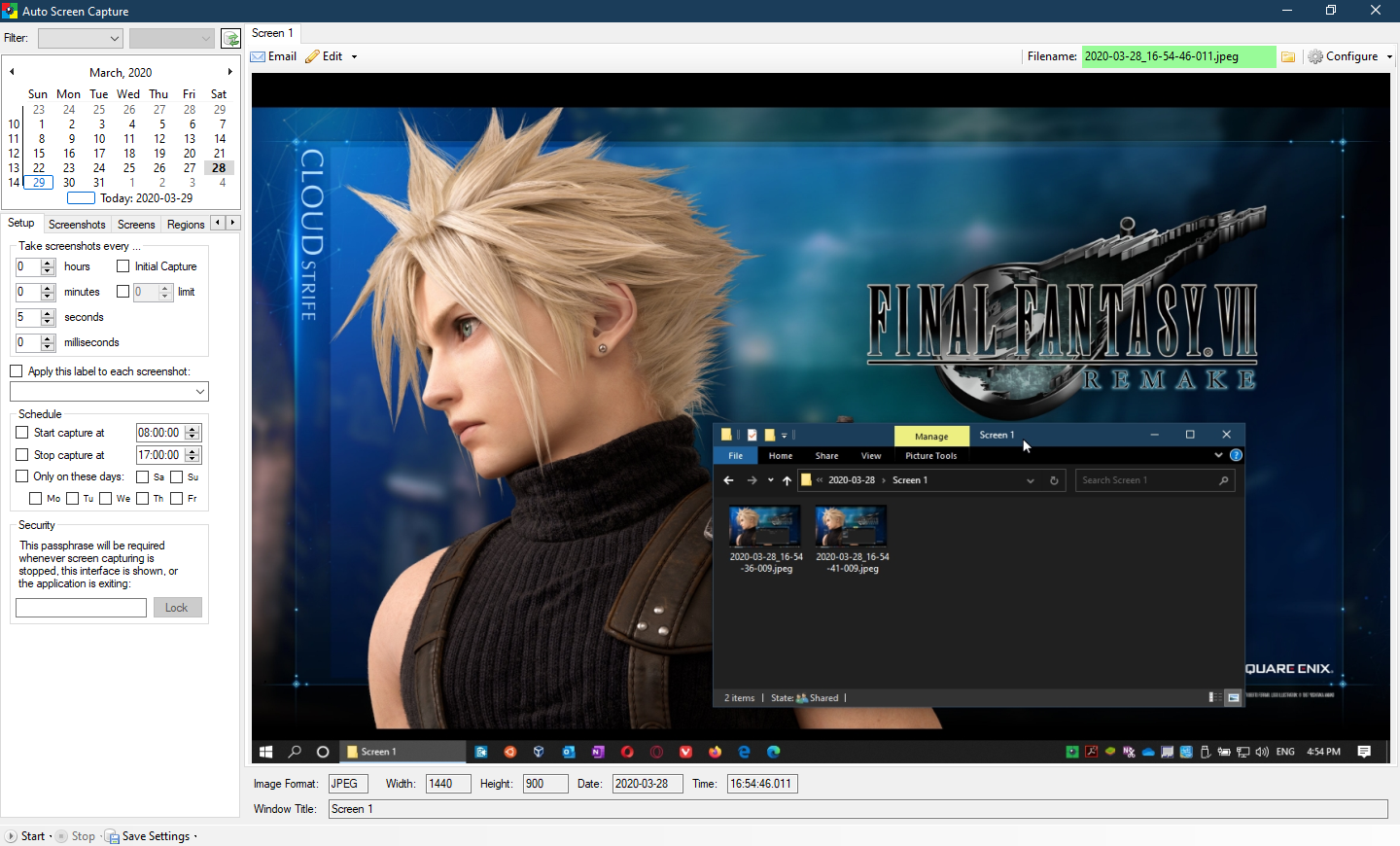Open folder icon beside Filename field
The width and height of the screenshot is (1400, 846).
click(1288, 56)
